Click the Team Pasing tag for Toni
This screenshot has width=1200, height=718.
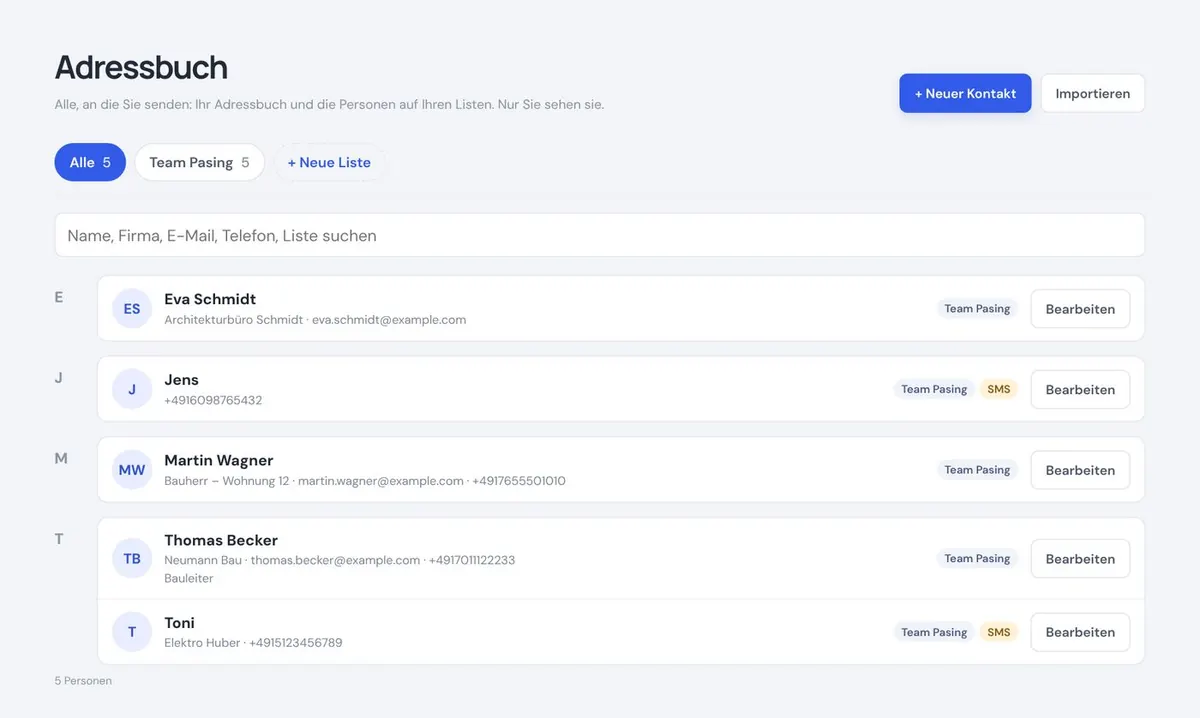[x=934, y=632]
